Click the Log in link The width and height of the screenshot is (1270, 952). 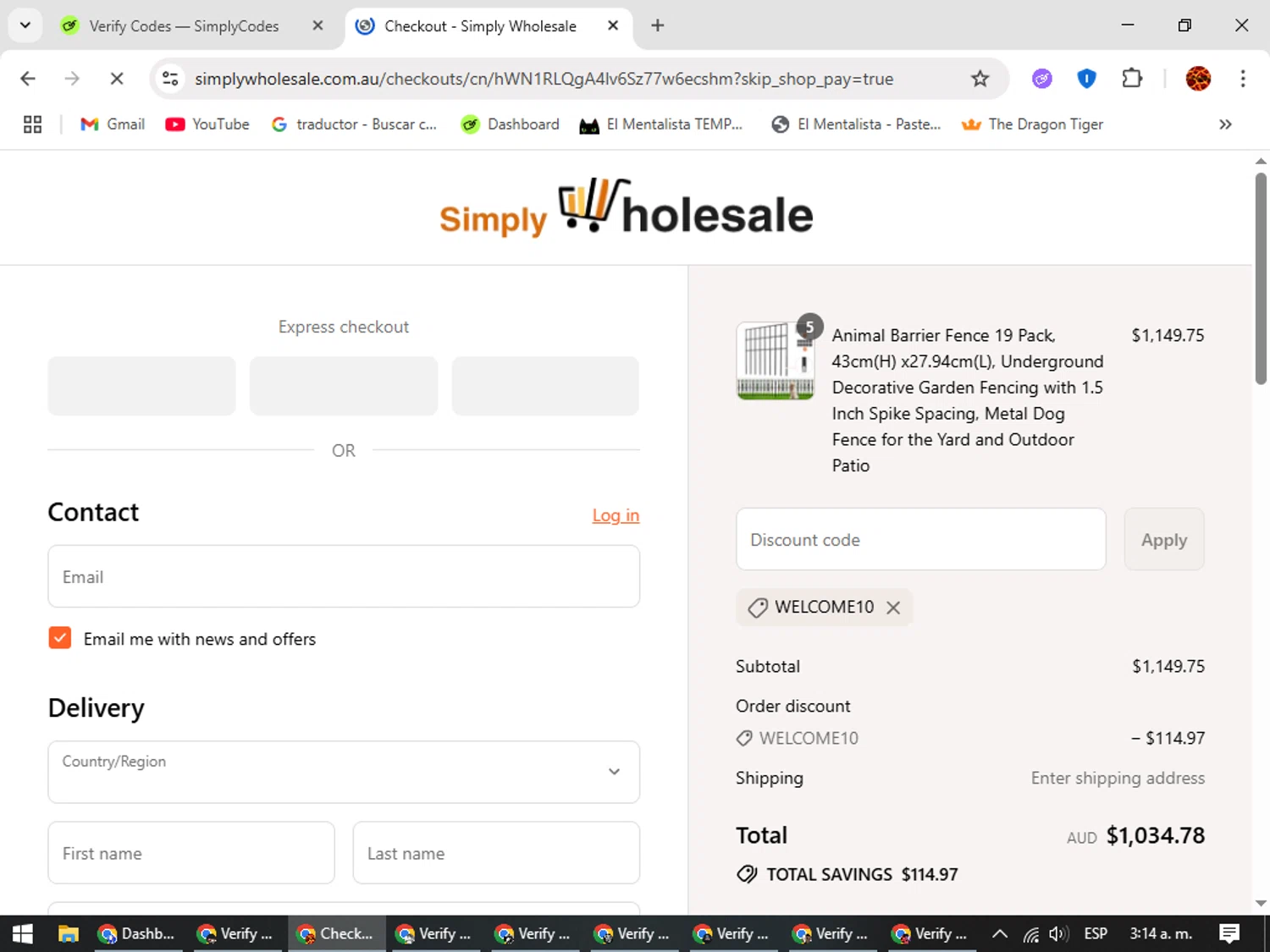pos(616,515)
